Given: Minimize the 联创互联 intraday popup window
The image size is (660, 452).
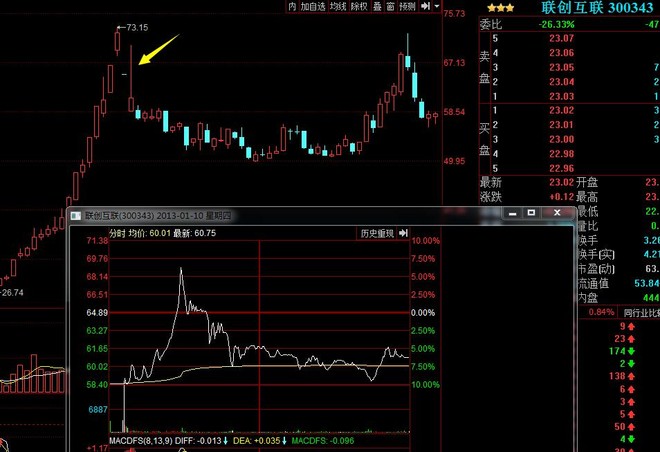Looking at the screenshot, I should (x=512, y=213).
